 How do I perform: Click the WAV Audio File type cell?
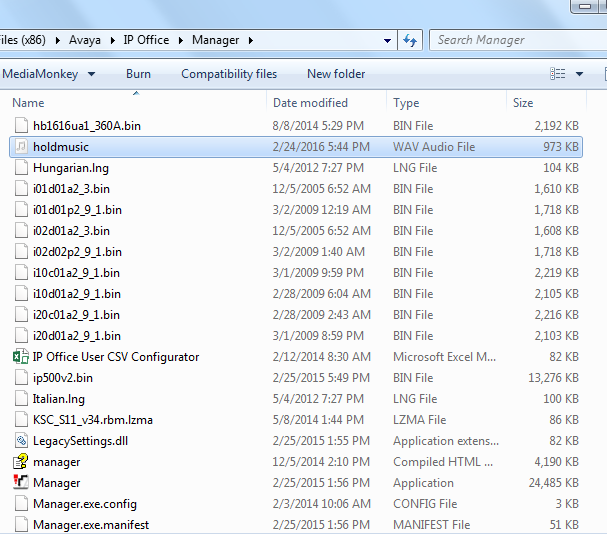[x=434, y=147]
